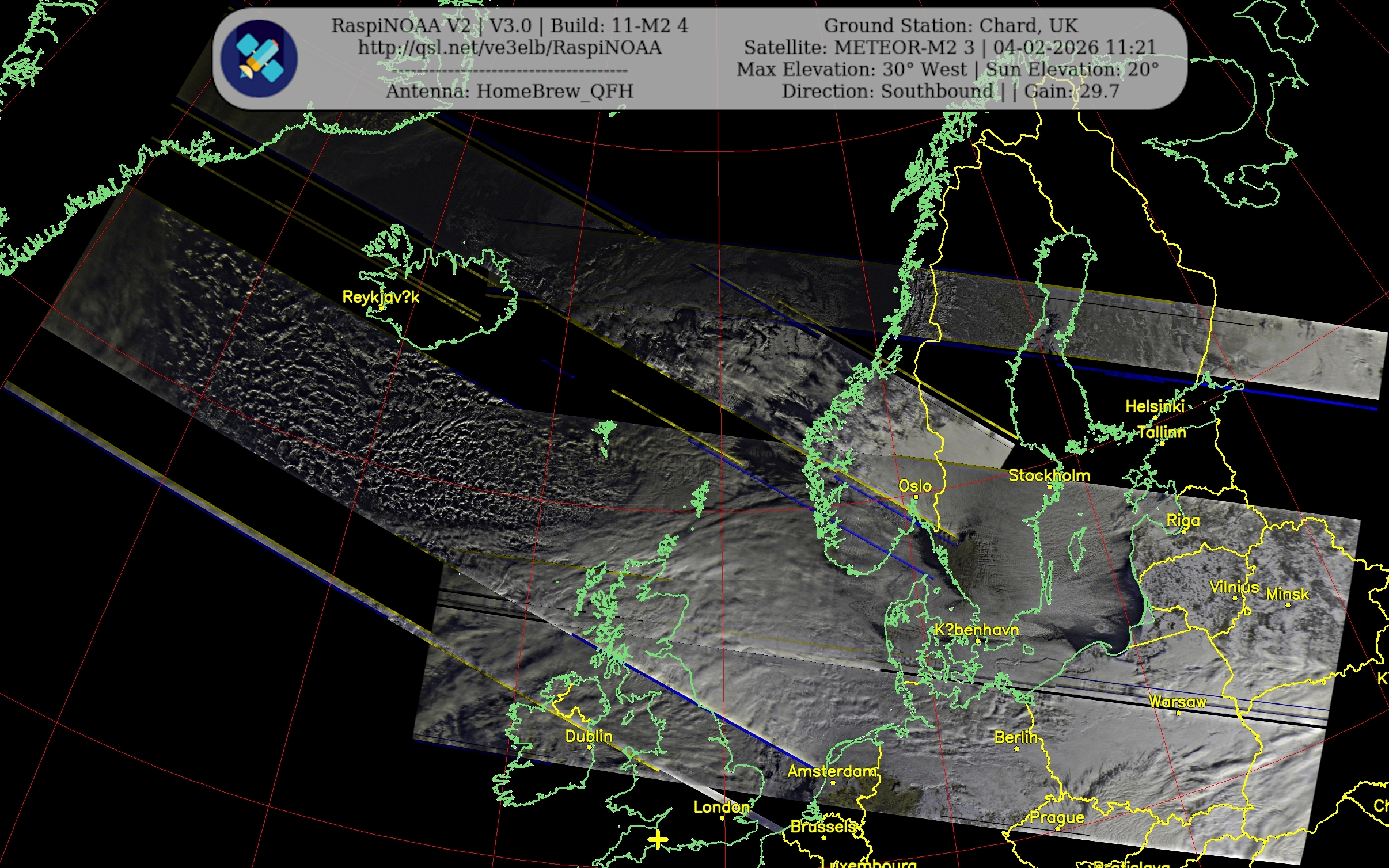The height and width of the screenshot is (868, 1389).
Task: Select the Dublin city label
Action: point(589,736)
